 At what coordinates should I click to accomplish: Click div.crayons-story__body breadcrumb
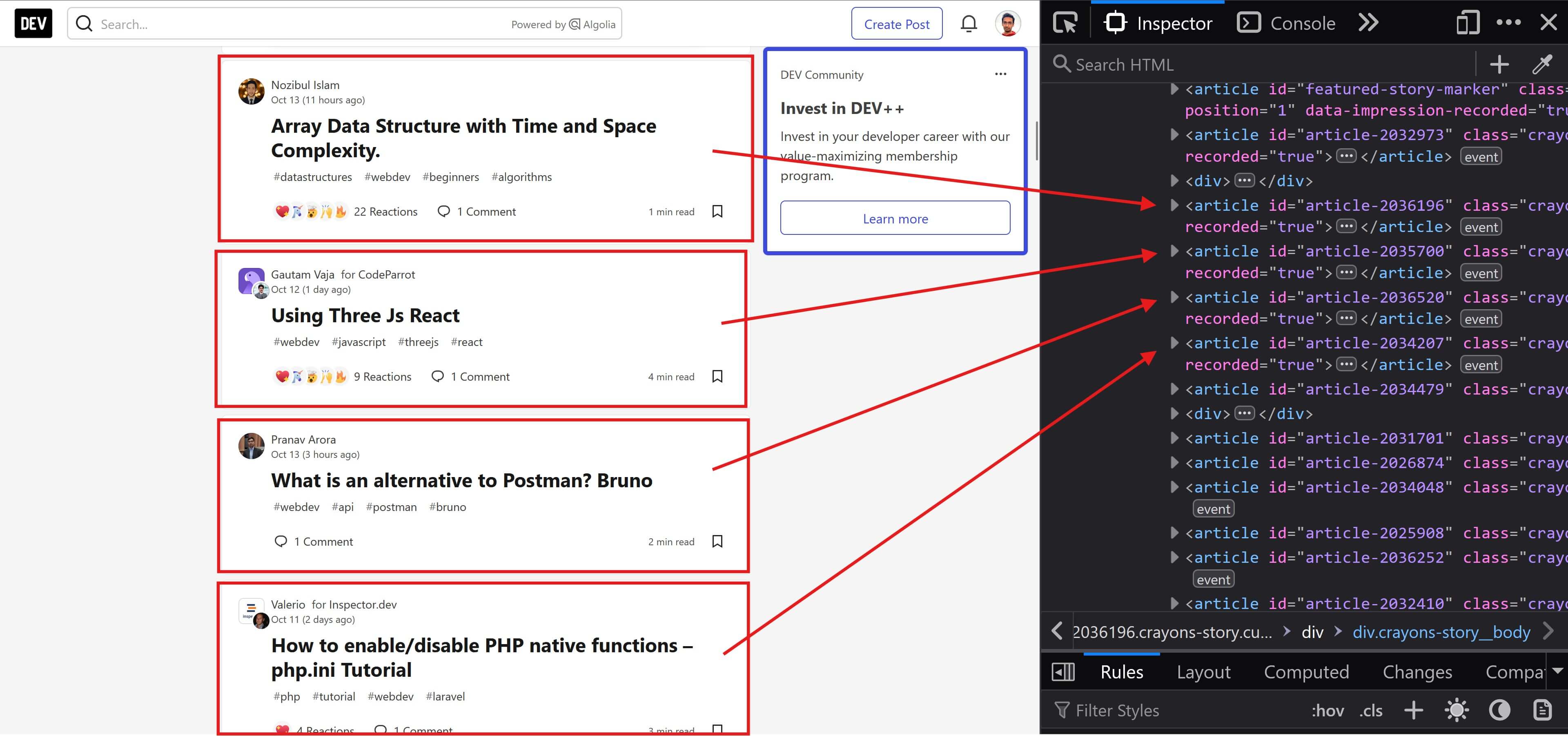point(1441,632)
